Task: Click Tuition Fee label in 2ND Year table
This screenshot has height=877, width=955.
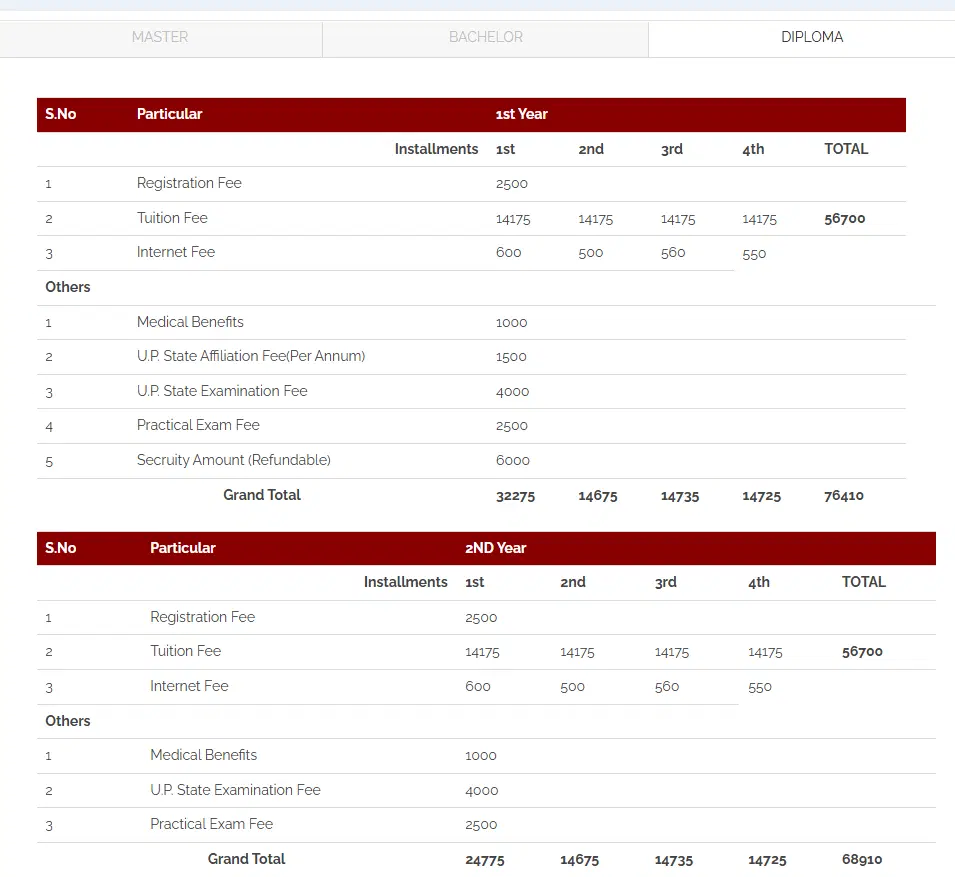Action: tap(185, 651)
